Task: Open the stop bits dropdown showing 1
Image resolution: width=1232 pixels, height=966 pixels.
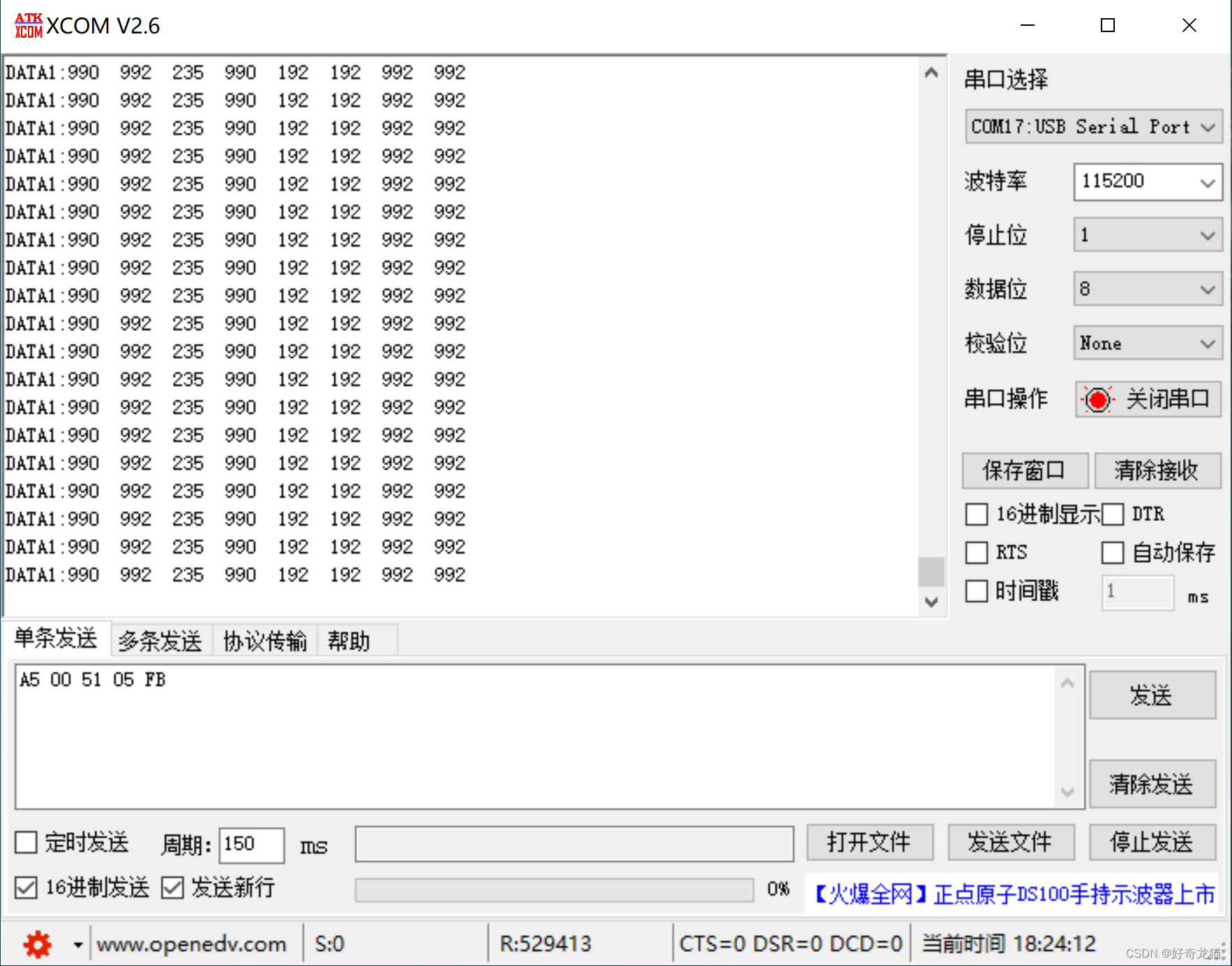Action: click(1148, 235)
